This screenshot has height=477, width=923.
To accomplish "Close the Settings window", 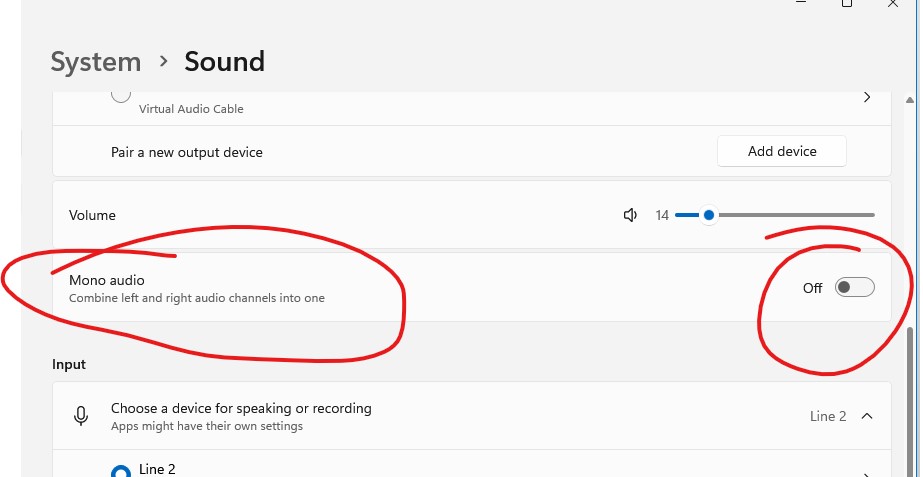I will (x=893, y=4).
